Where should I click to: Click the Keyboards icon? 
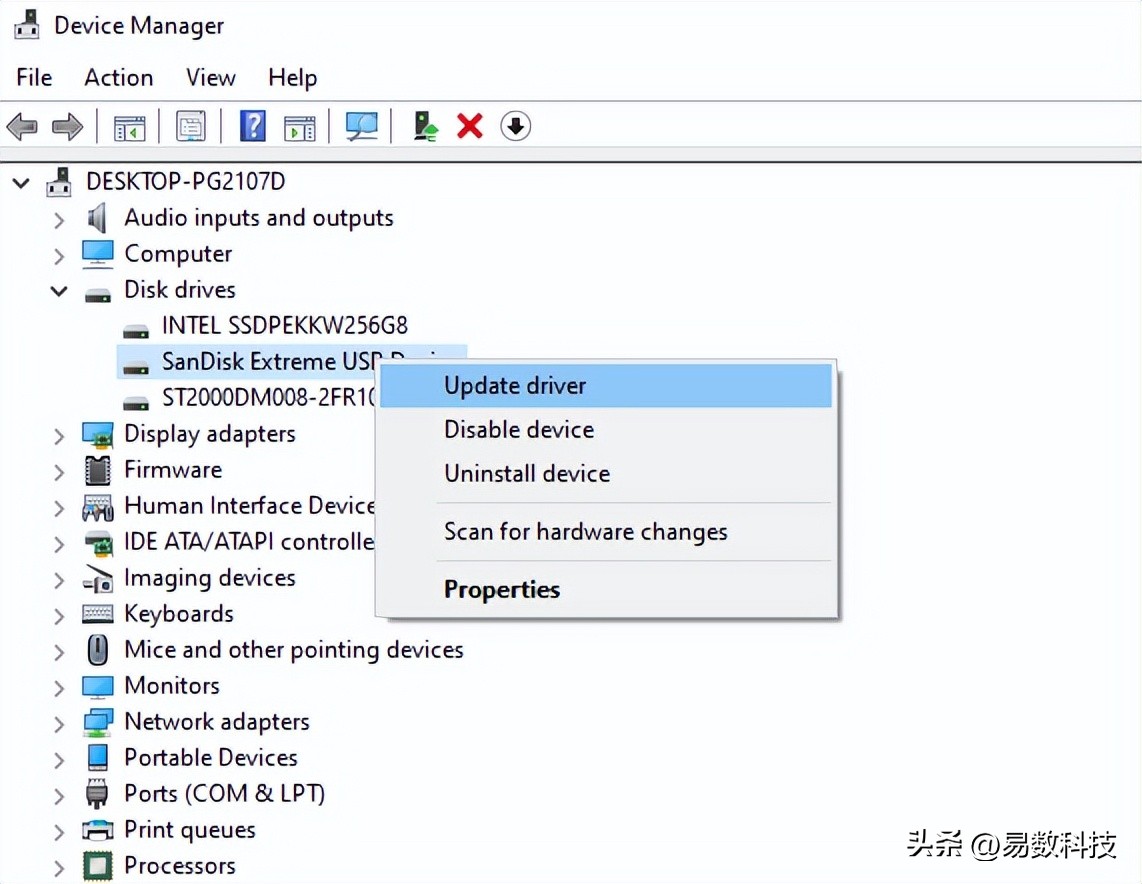coord(98,614)
